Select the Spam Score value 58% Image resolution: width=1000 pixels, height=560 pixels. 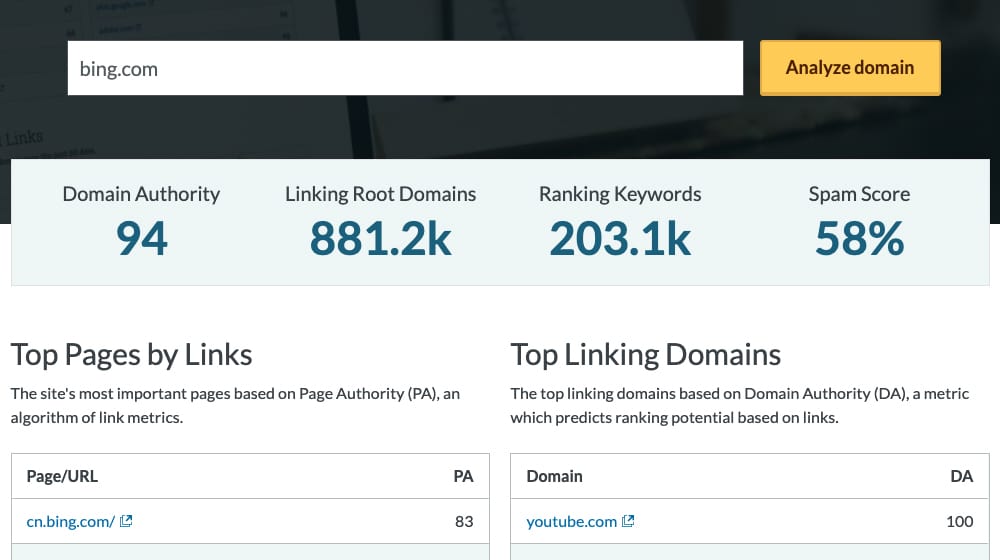(859, 239)
